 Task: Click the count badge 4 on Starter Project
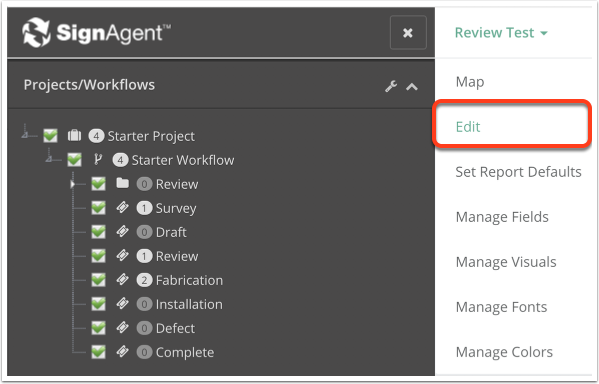point(96,136)
